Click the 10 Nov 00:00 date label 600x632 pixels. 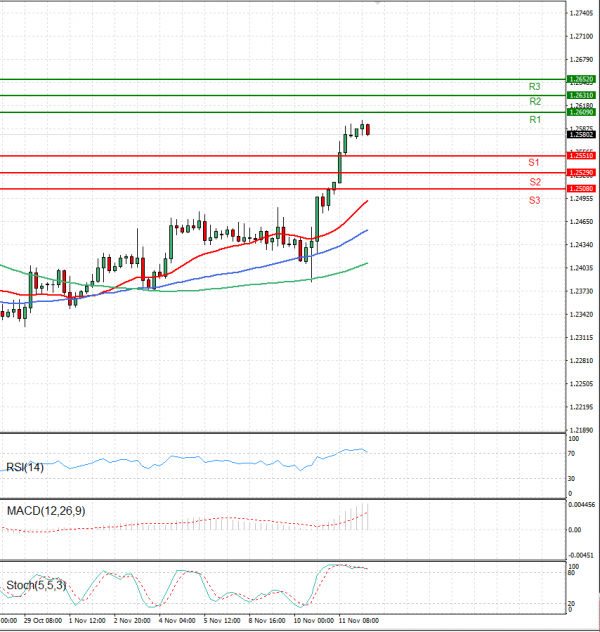313,621
